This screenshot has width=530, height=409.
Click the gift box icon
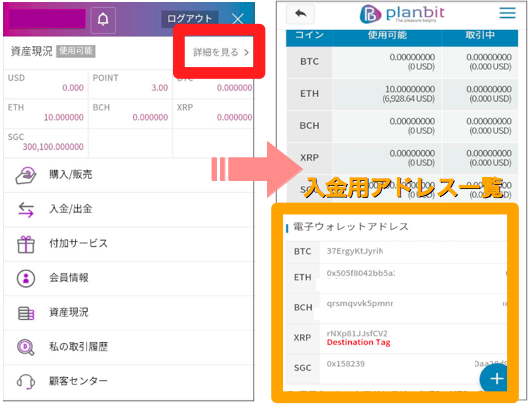click(x=26, y=244)
